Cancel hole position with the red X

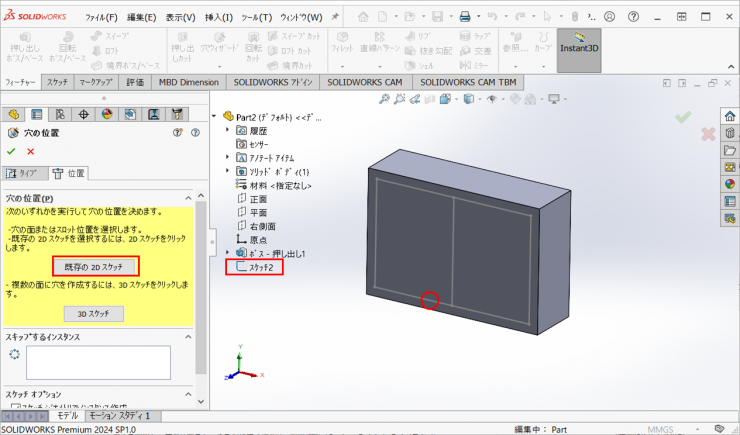[x=31, y=151]
